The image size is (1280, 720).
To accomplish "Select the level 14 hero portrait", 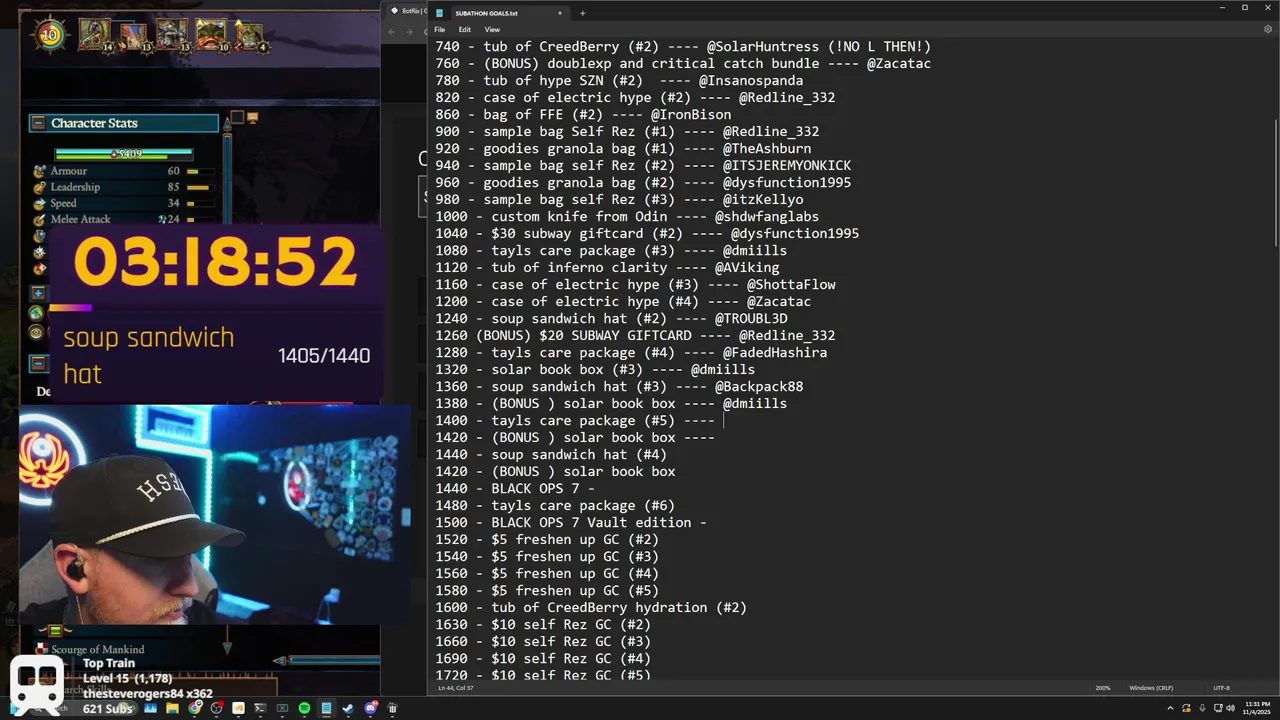I will [x=96, y=35].
